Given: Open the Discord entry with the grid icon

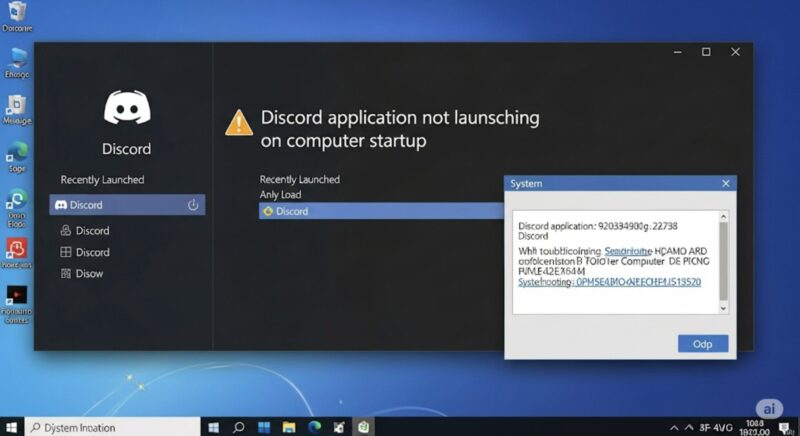Looking at the screenshot, I should [85, 252].
